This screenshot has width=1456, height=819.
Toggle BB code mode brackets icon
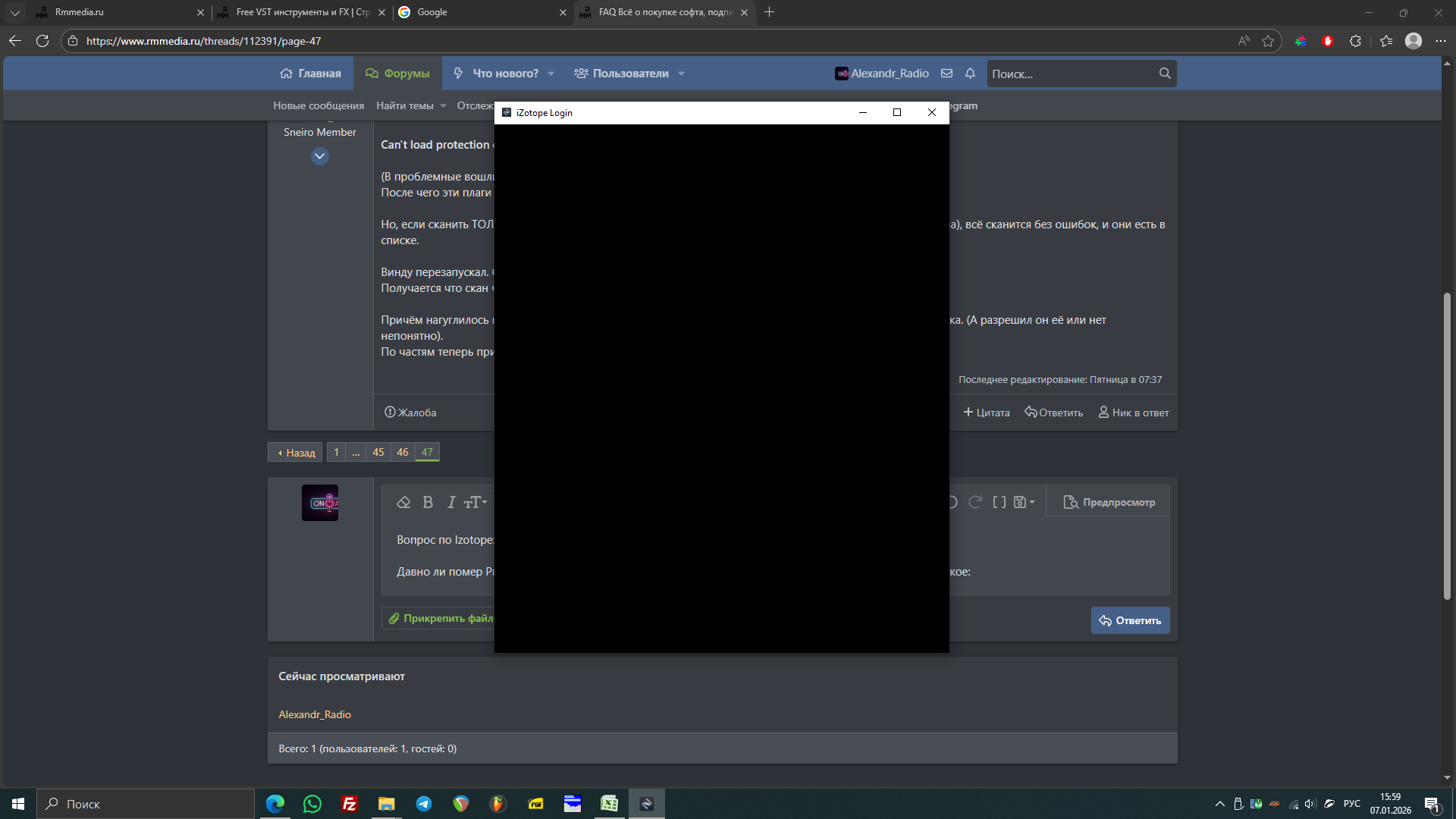(x=999, y=502)
